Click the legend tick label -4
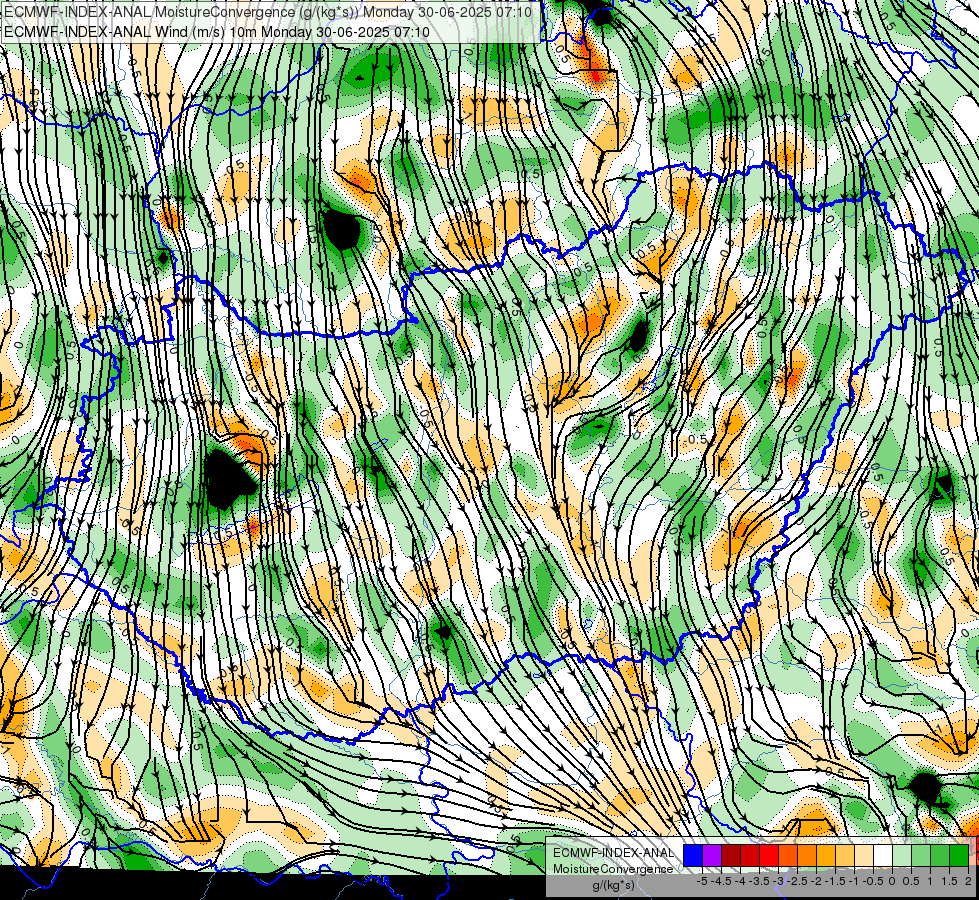The height and width of the screenshot is (900, 979). coord(740,881)
